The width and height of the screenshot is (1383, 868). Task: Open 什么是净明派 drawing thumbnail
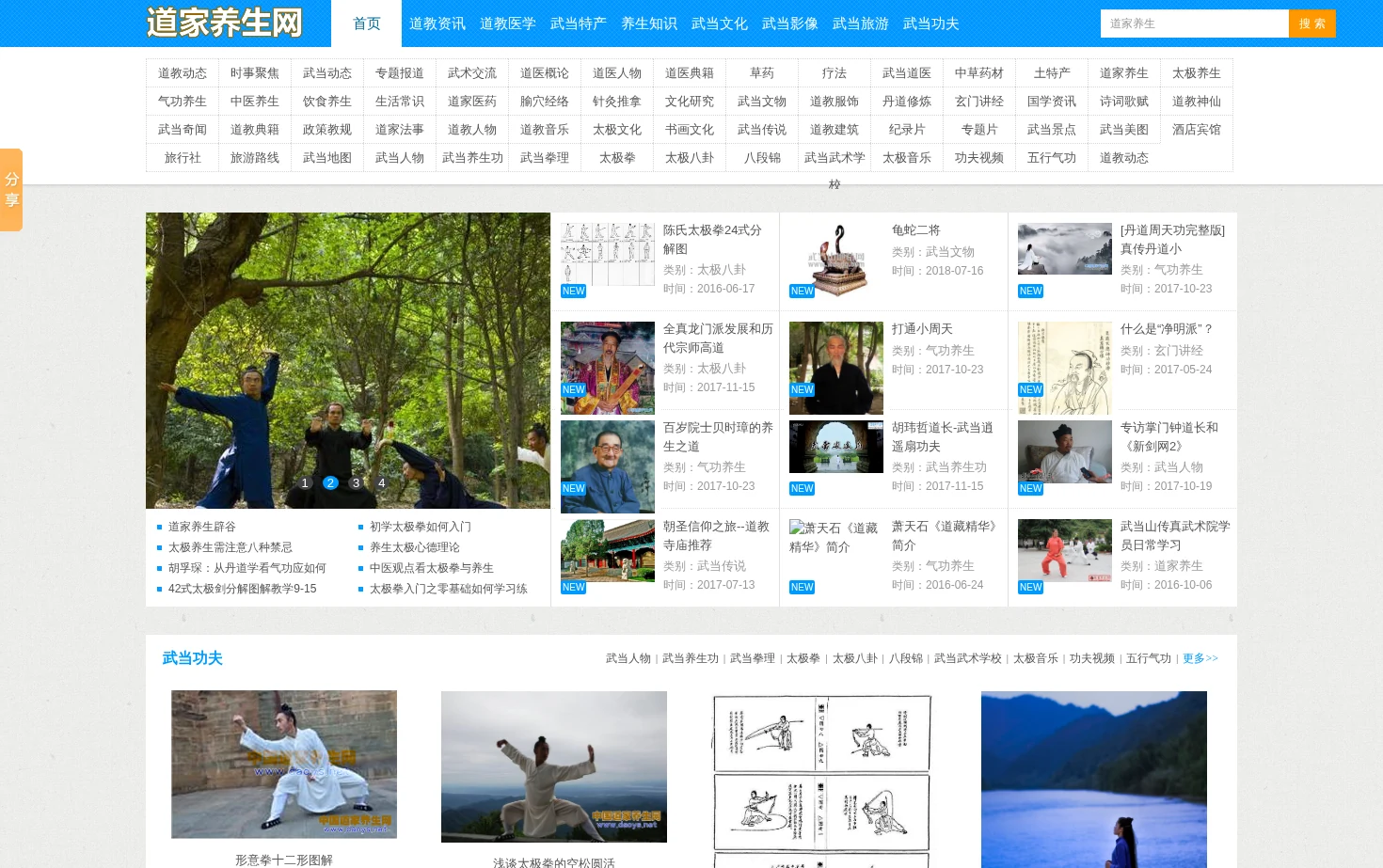[1065, 368]
